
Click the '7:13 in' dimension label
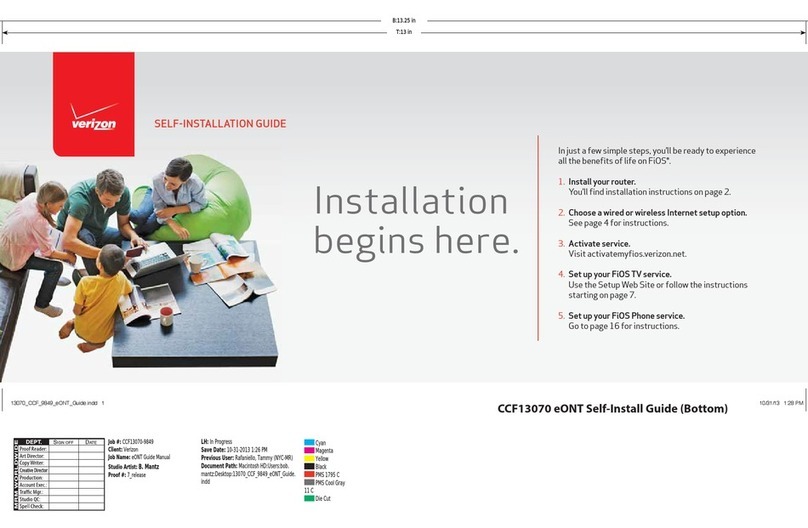(404, 32)
